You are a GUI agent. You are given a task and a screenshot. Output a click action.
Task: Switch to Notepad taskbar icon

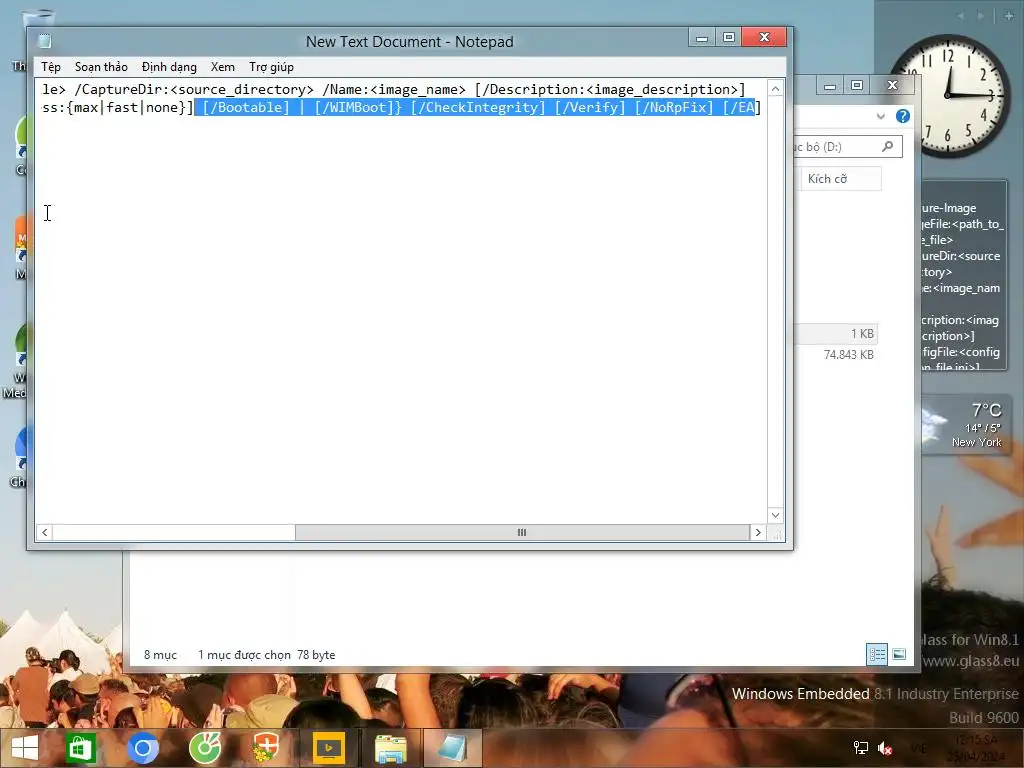coord(453,748)
